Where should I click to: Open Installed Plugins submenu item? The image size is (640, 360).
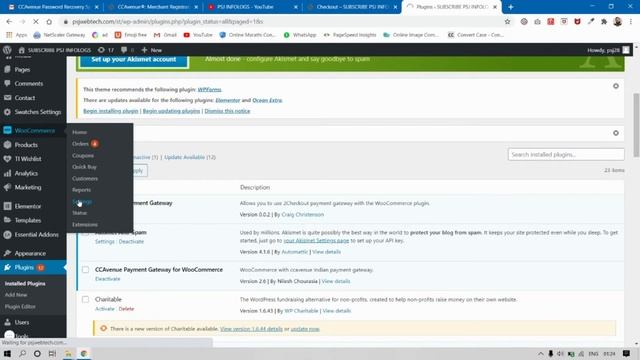click(x=25, y=283)
